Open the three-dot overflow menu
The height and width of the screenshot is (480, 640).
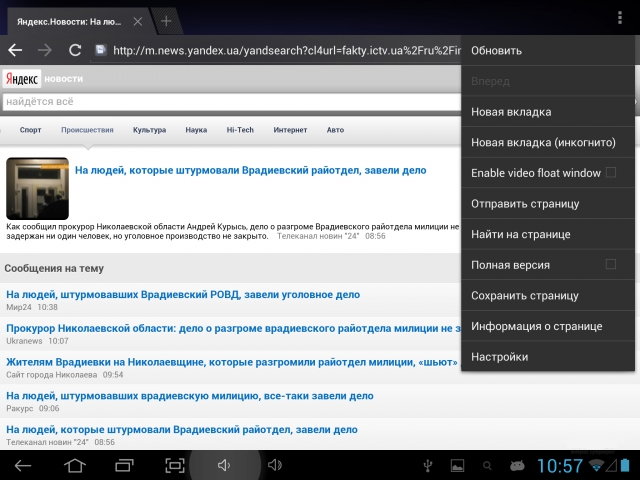click(x=620, y=19)
